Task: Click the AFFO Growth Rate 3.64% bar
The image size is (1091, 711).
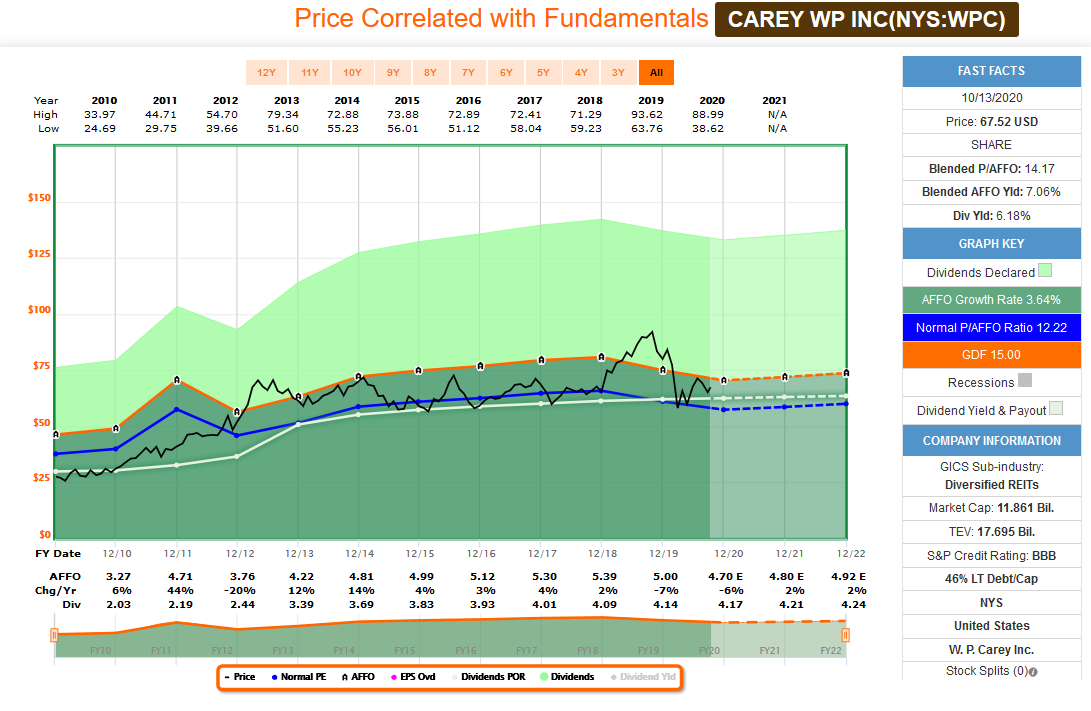Action: [992, 300]
